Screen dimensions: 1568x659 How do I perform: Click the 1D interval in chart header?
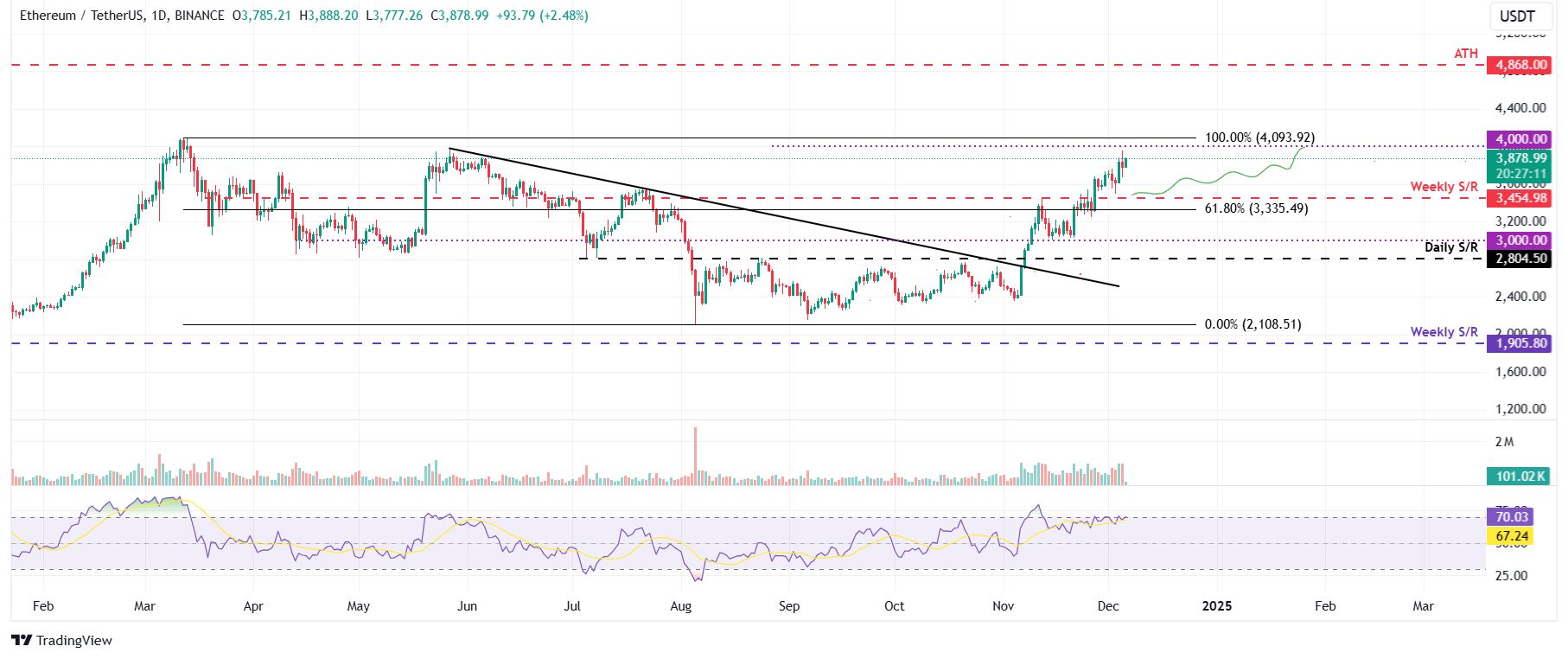(x=159, y=16)
